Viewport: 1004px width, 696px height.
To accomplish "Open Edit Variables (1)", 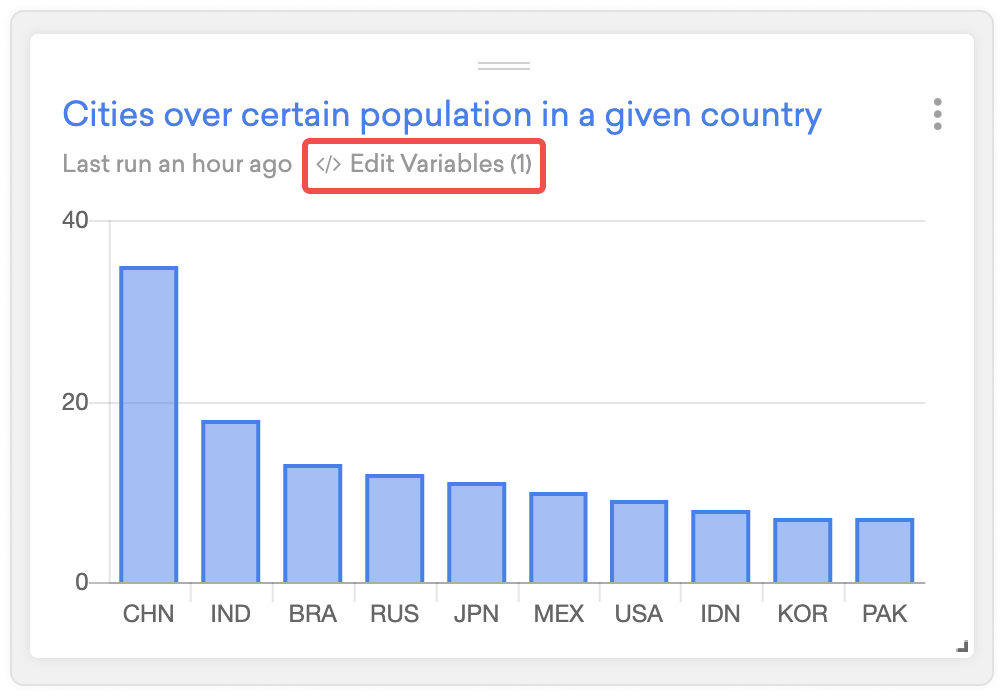I will [x=424, y=165].
